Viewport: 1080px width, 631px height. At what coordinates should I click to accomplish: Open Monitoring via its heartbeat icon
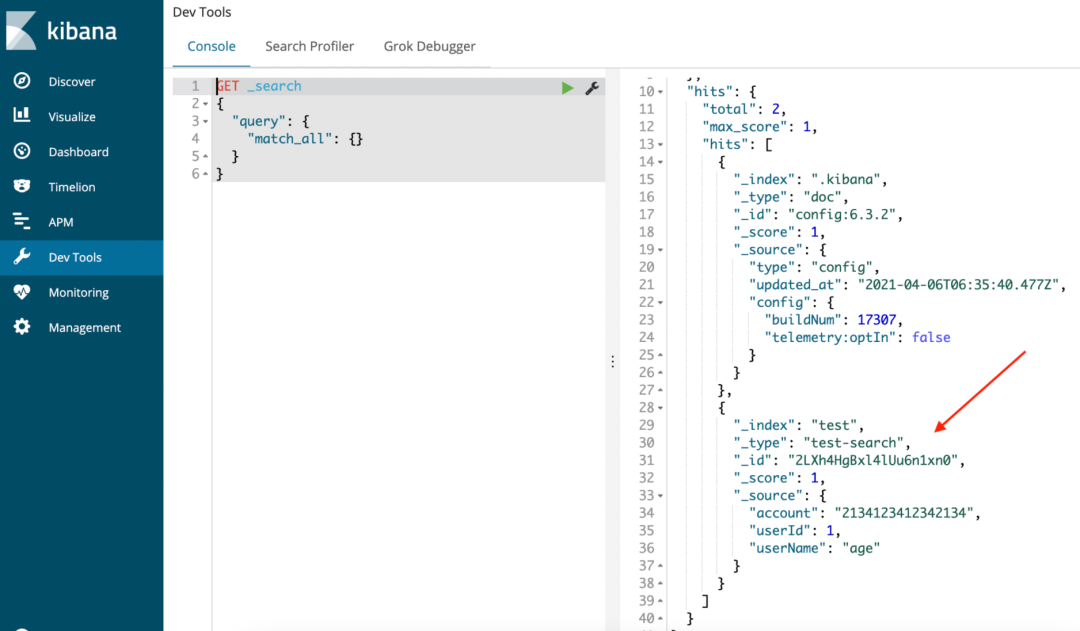[x=22, y=292]
